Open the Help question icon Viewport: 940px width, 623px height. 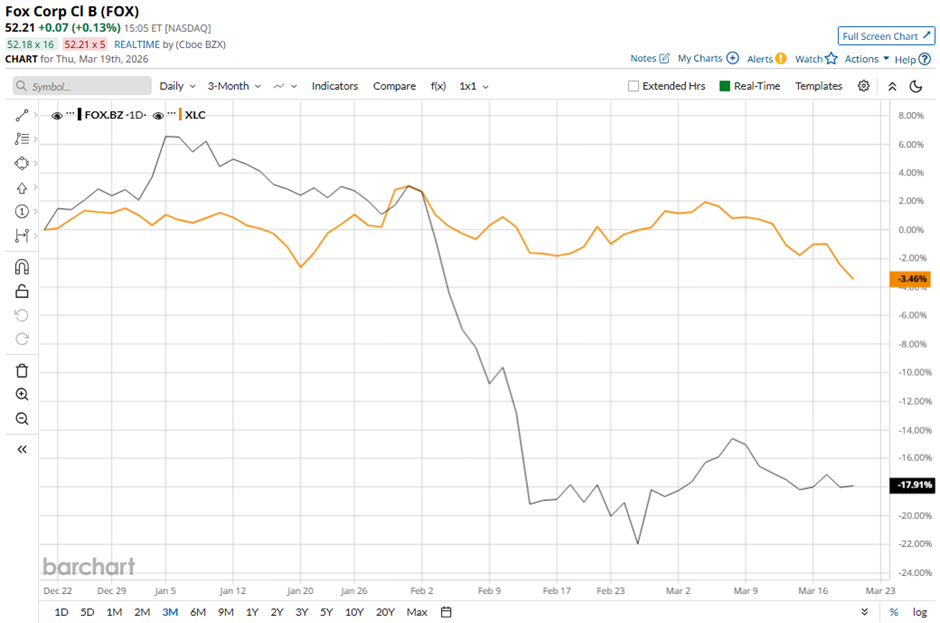pos(925,59)
